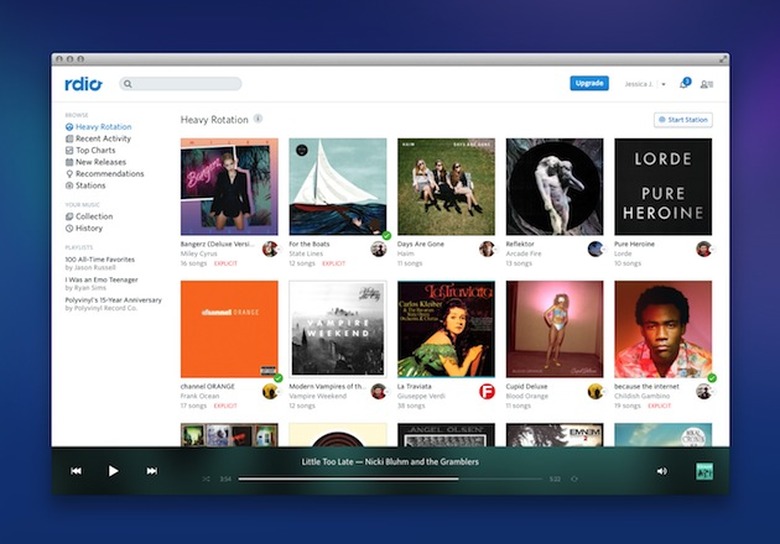Click the rdio logo
The width and height of the screenshot is (780, 544).
pos(84,84)
